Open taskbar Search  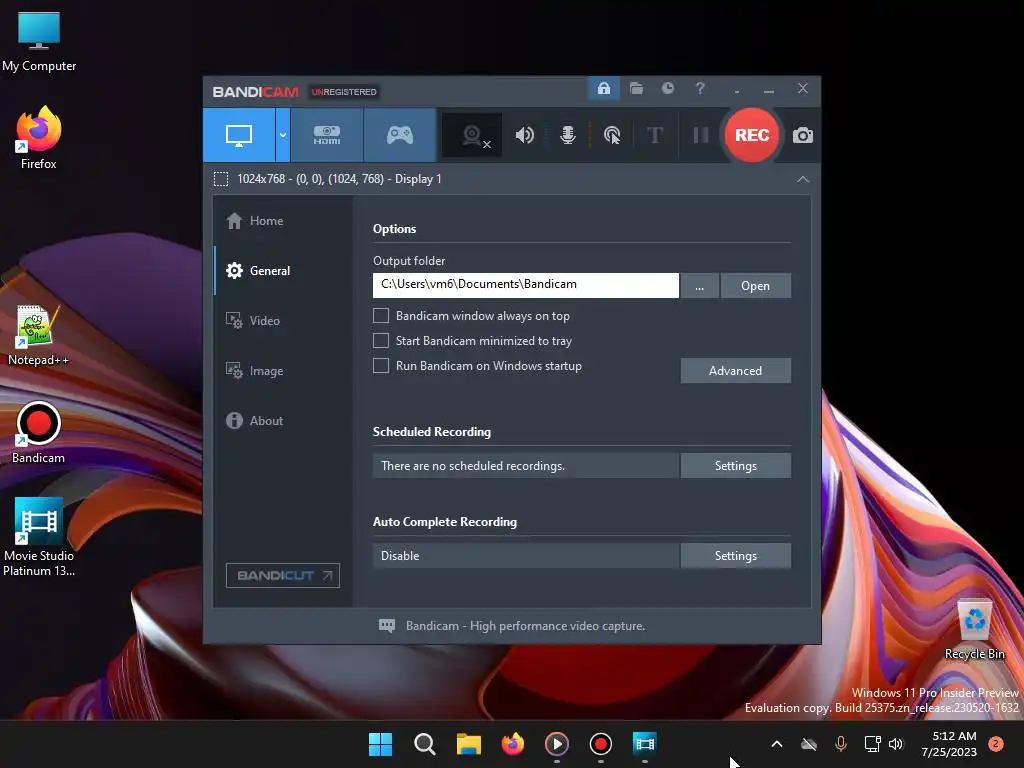(424, 744)
